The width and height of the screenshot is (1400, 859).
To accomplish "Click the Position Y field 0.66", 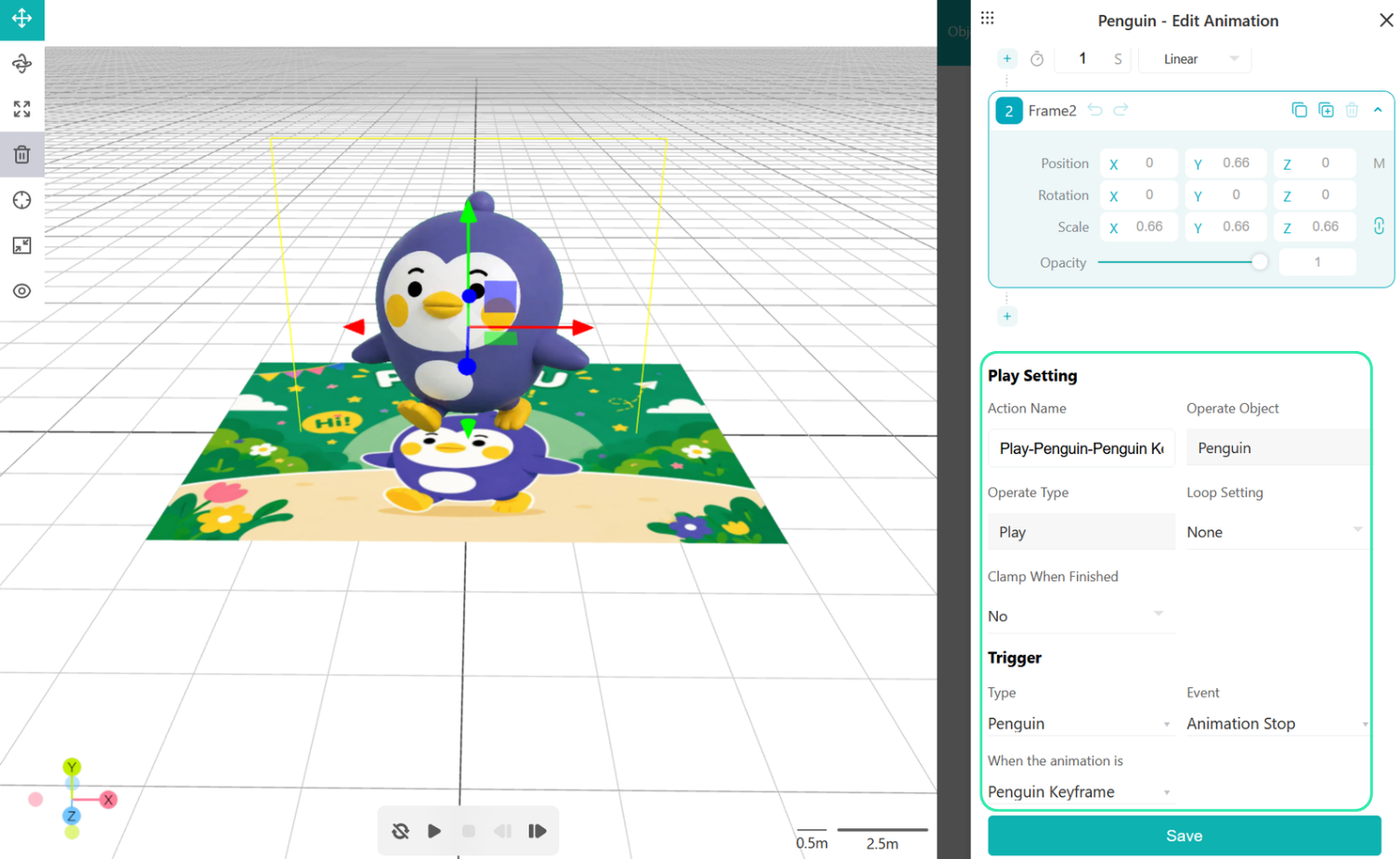I will [x=1225, y=163].
